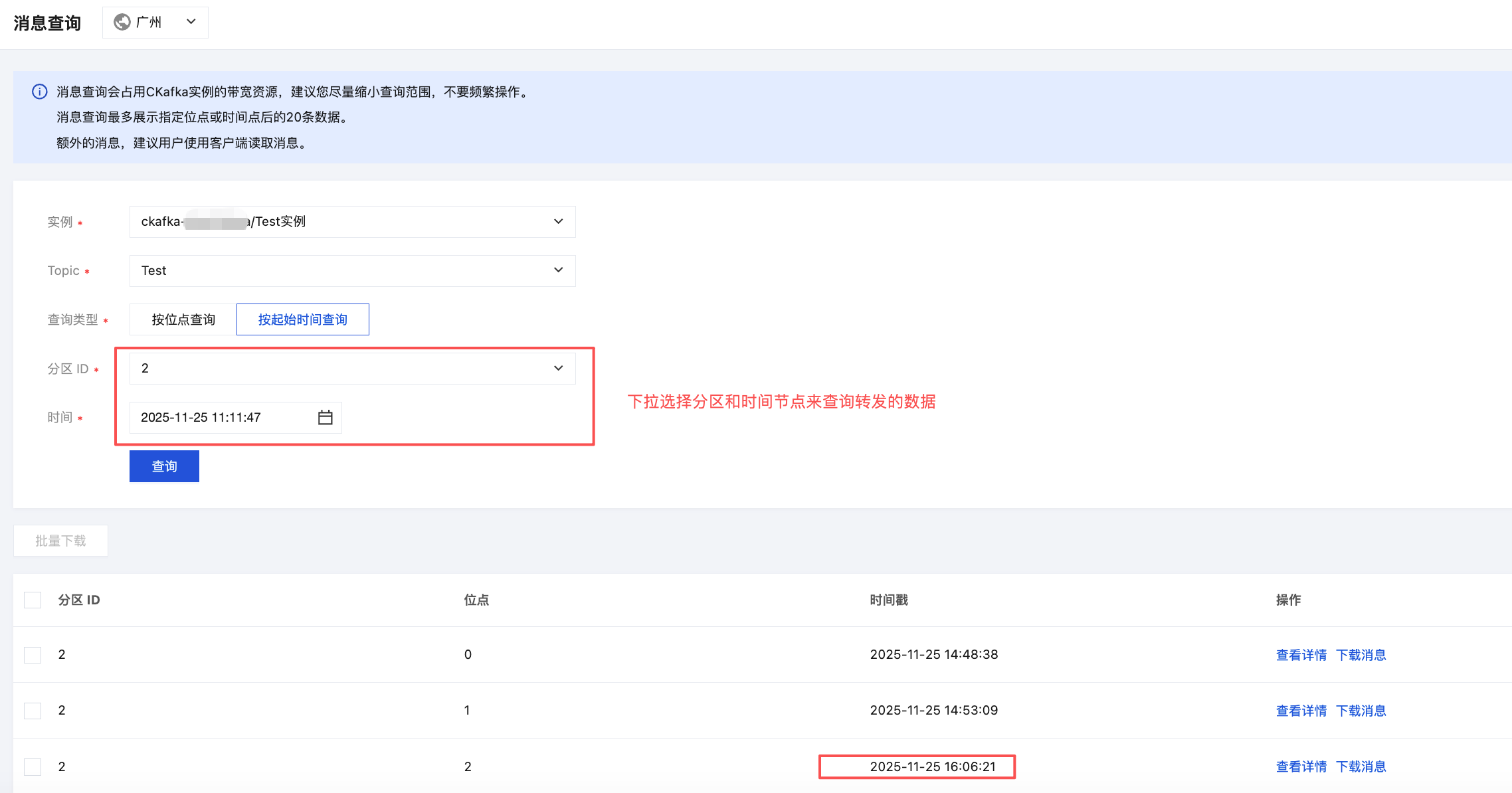Viewport: 1512px width, 793px height.
Task: Expand the Topic dropdown showing Test
Action: [x=352, y=270]
